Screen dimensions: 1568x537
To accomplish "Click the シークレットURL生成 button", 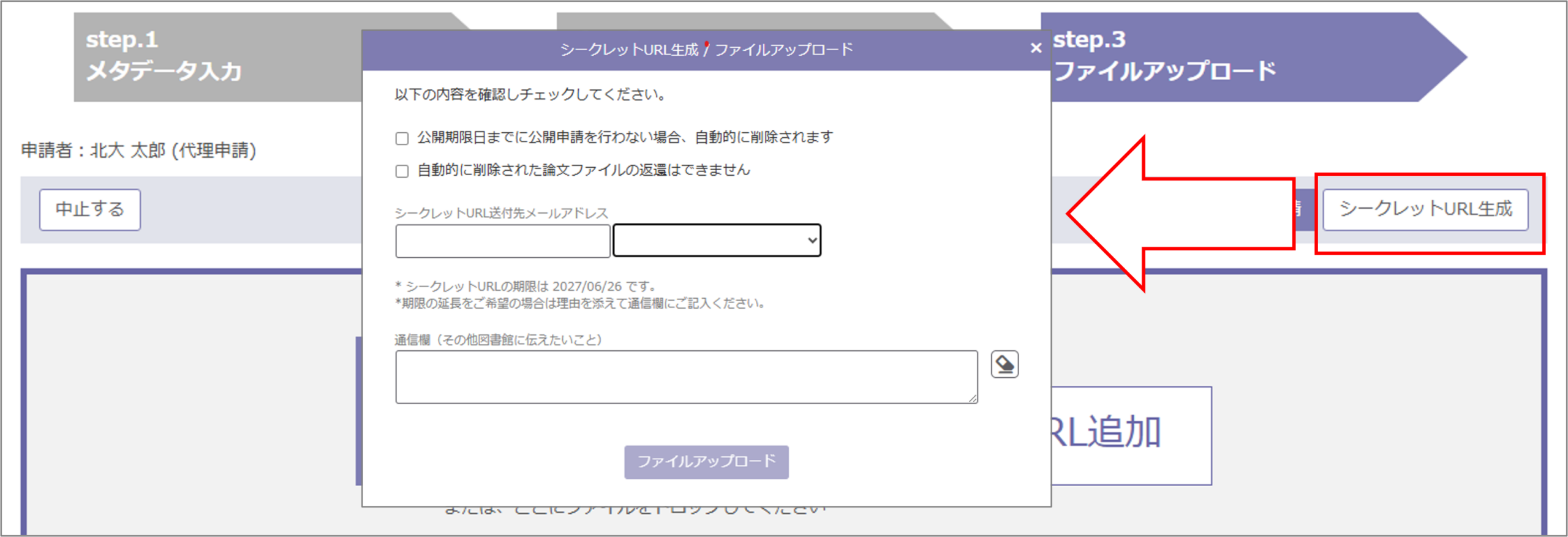I will pyautogui.click(x=1425, y=209).
